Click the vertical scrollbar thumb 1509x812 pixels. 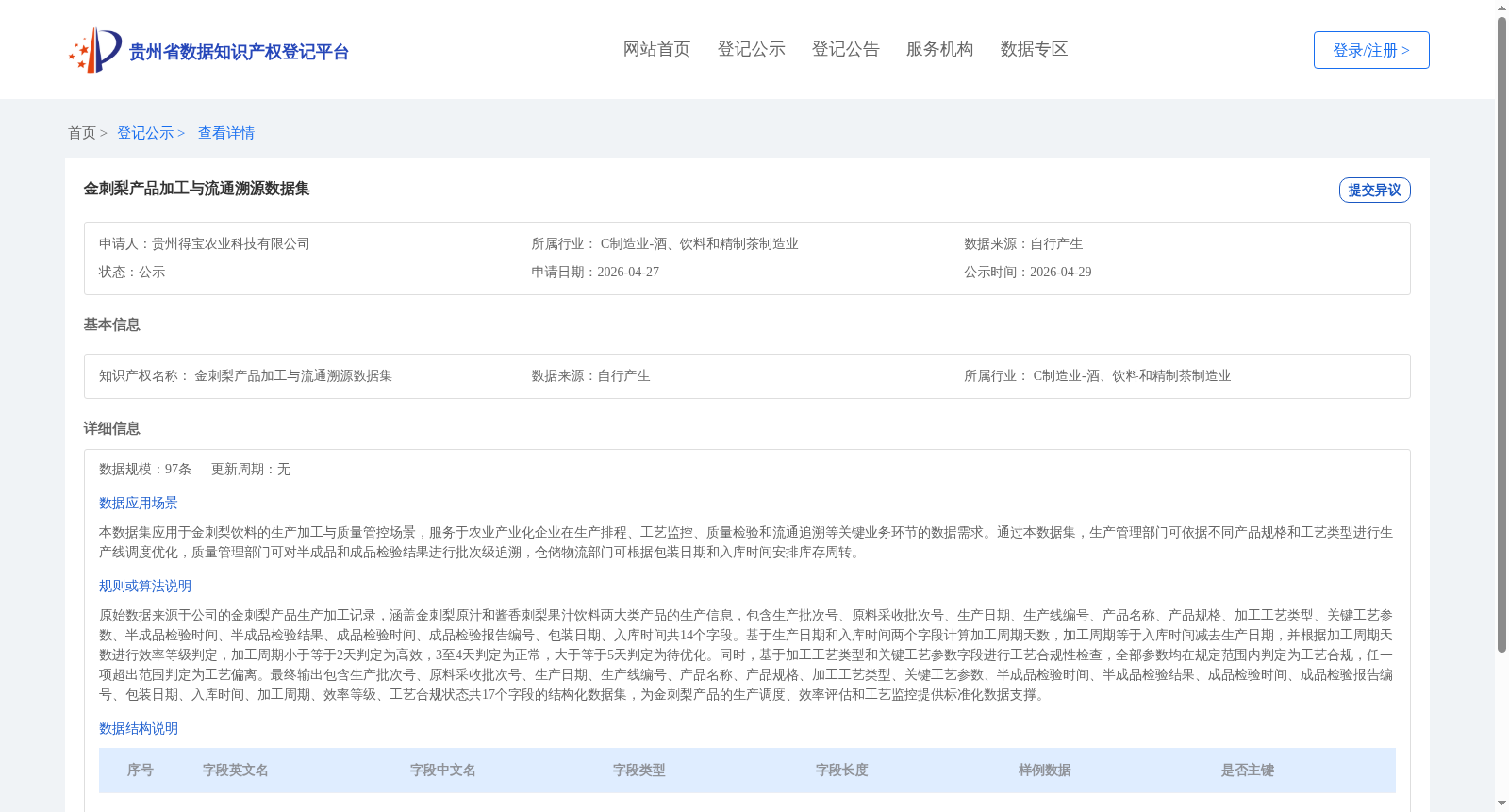[1501, 335]
